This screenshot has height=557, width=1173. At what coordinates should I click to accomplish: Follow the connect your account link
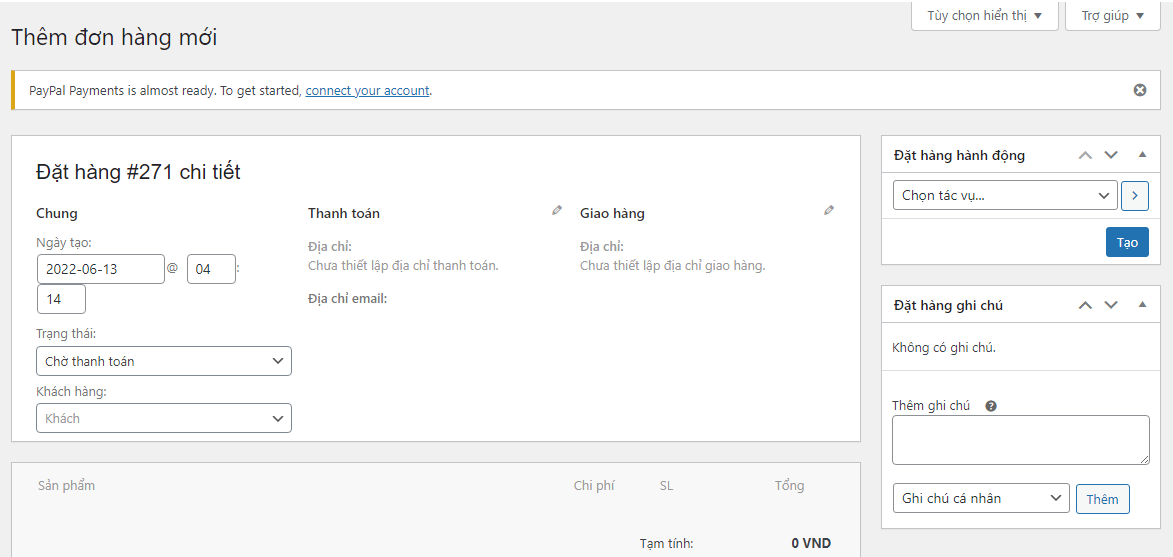pyautogui.click(x=367, y=90)
